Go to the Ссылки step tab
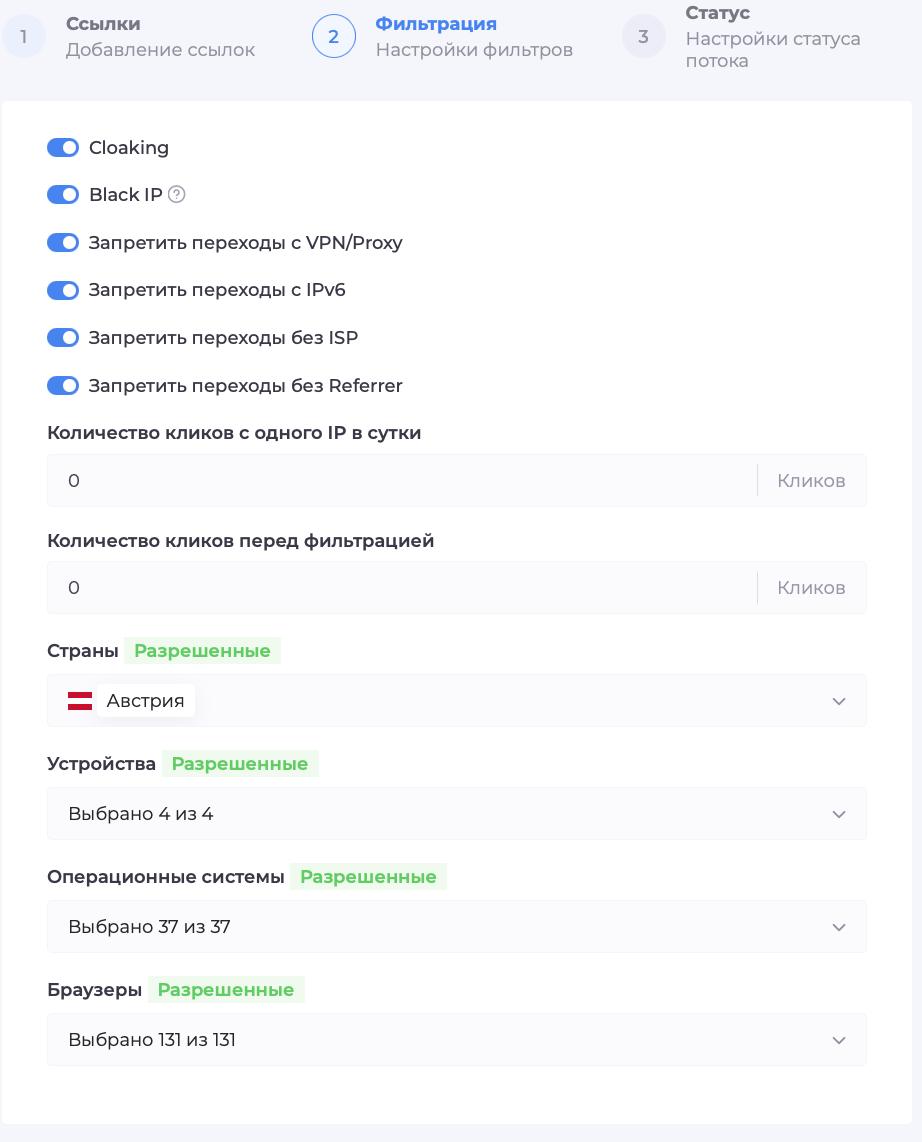The width and height of the screenshot is (922, 1142). (x=138, y=36)
